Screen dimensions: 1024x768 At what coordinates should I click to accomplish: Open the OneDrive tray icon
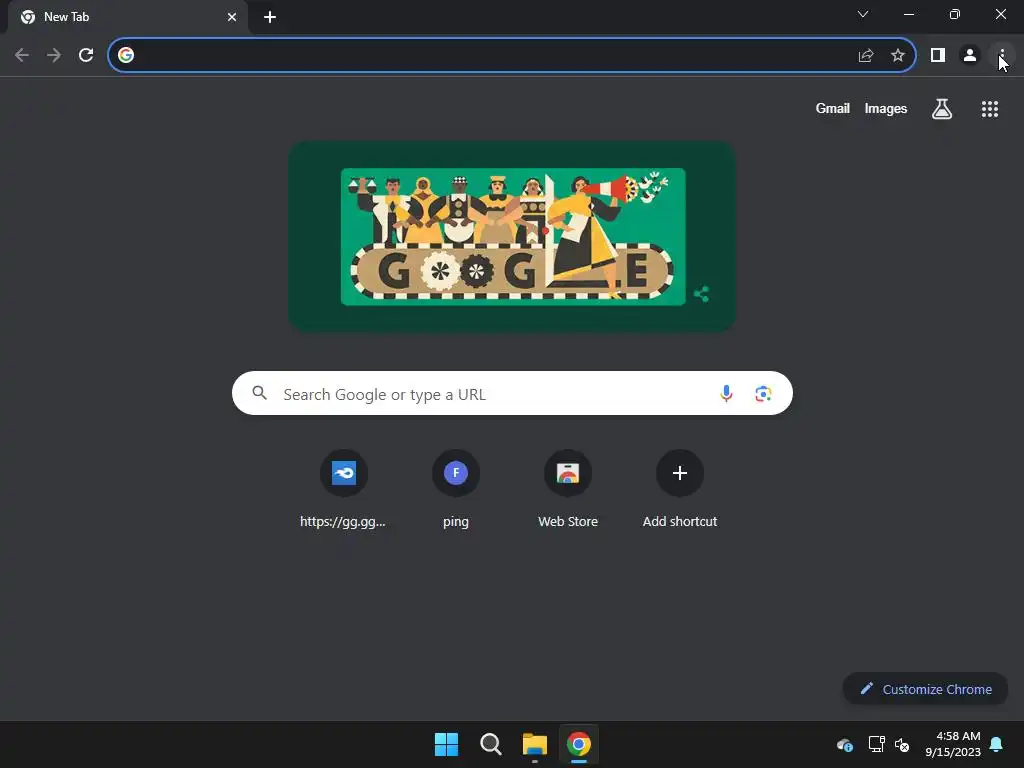(x=844, y=744)
